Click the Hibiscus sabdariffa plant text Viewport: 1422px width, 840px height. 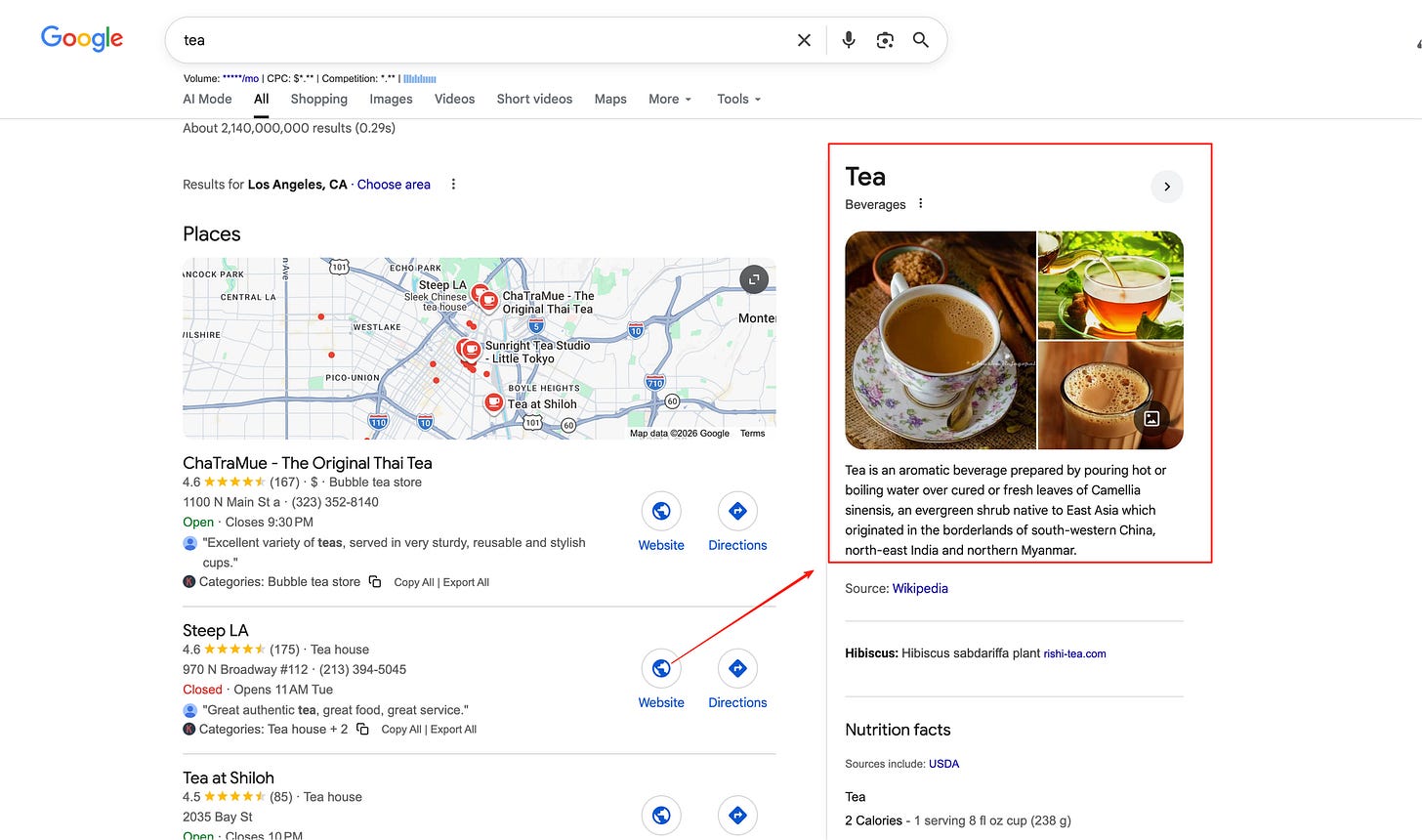971,653
